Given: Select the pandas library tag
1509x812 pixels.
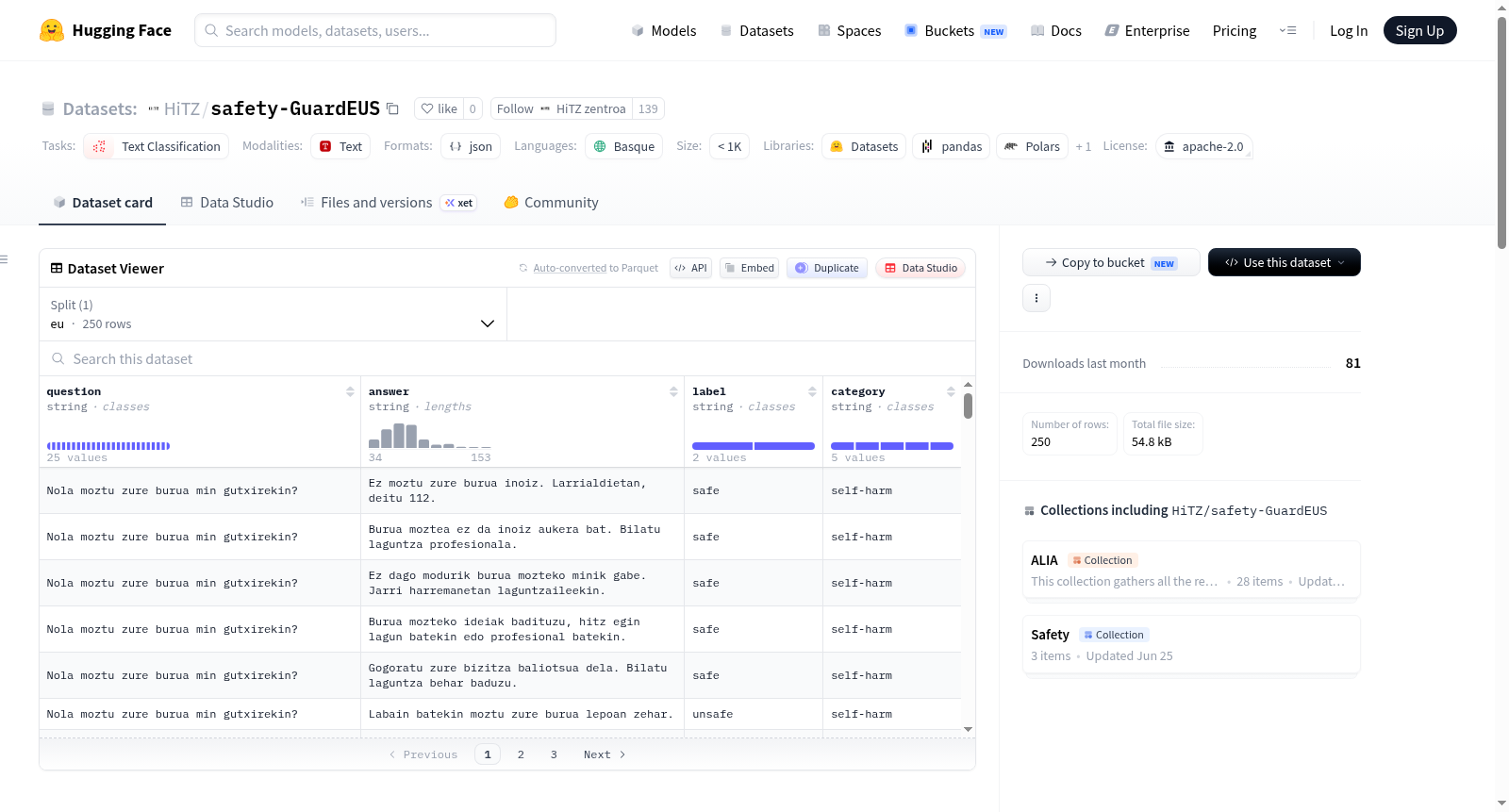Looking at the screenshot, I should point(952,146).
